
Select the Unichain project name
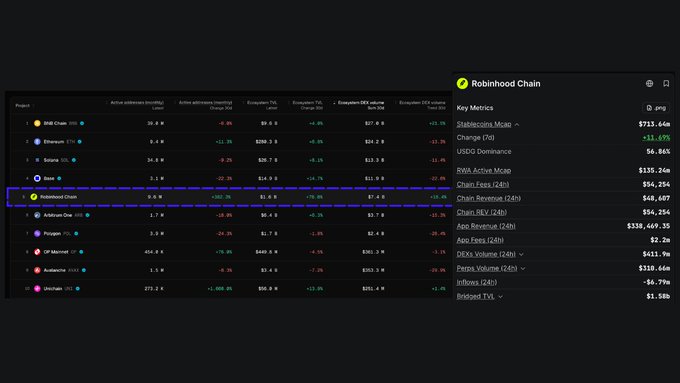53,288
